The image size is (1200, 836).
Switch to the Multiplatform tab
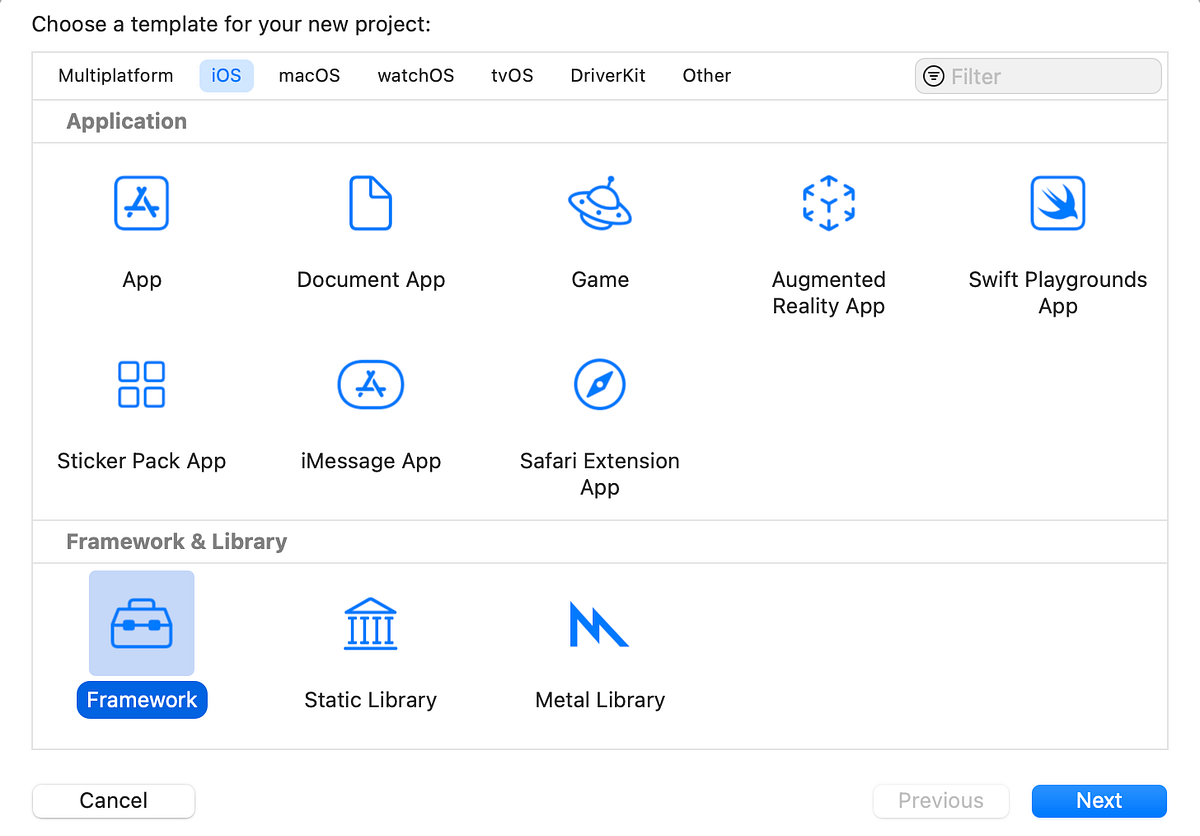pos(115,75)
